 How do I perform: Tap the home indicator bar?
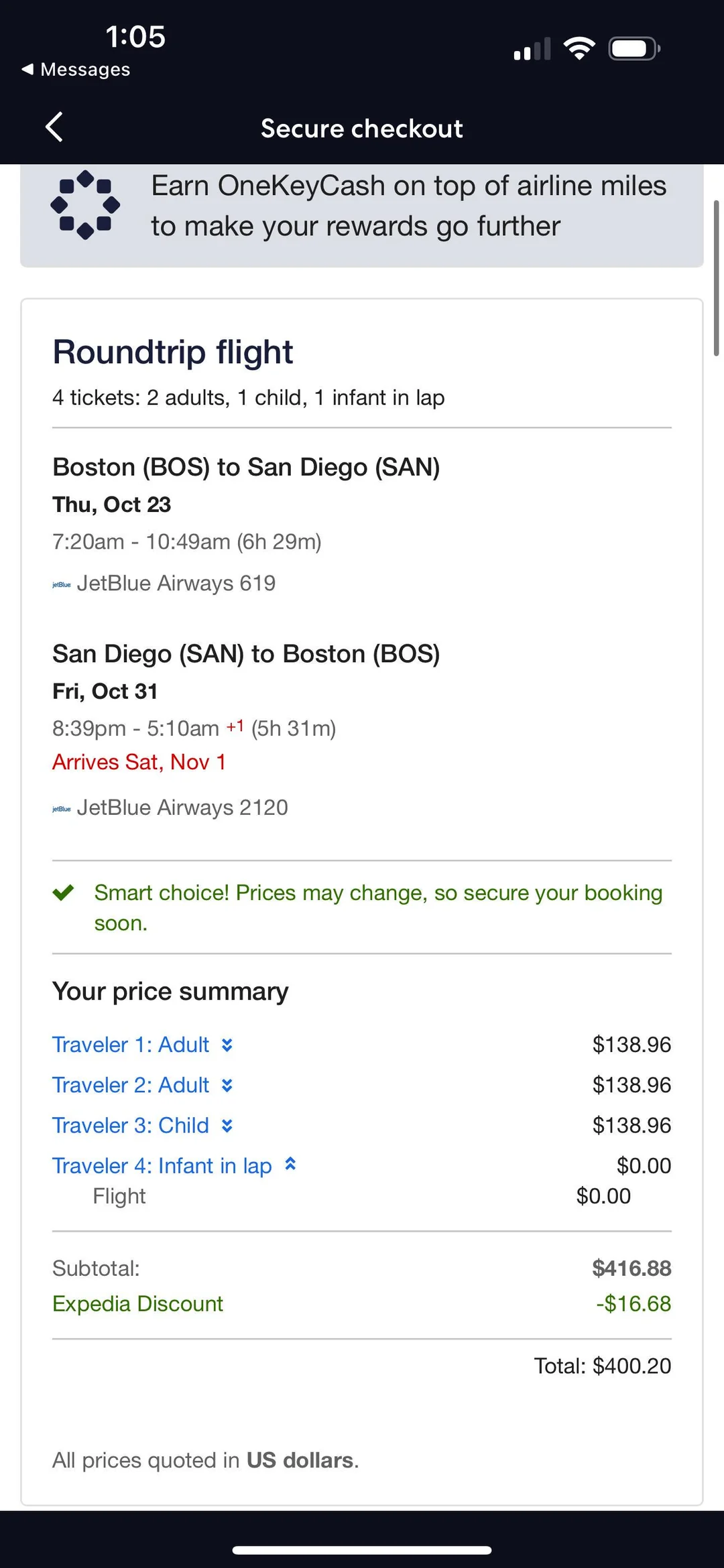[362, 1550]
